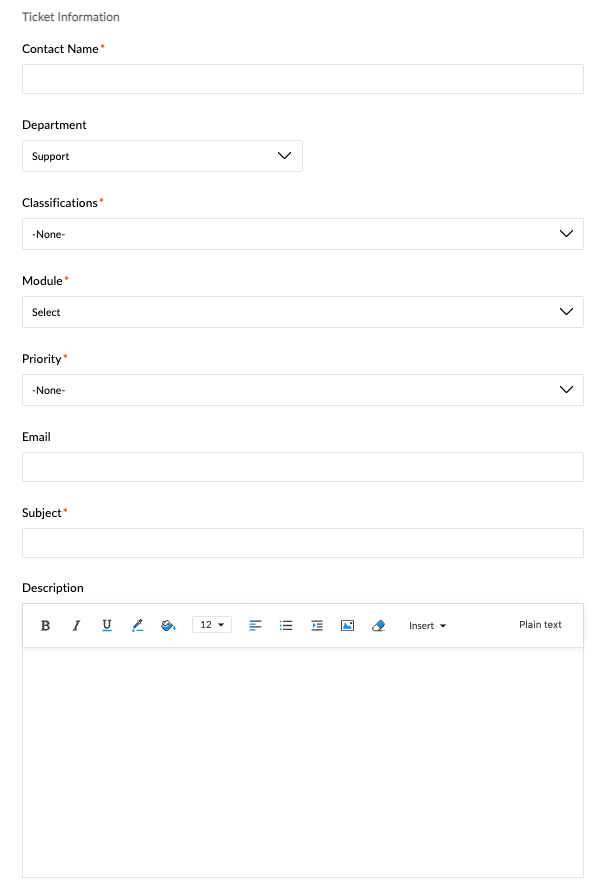Click into the Subject field
Viewport: 604px width, 891px height.
click(x=303, y=543)
